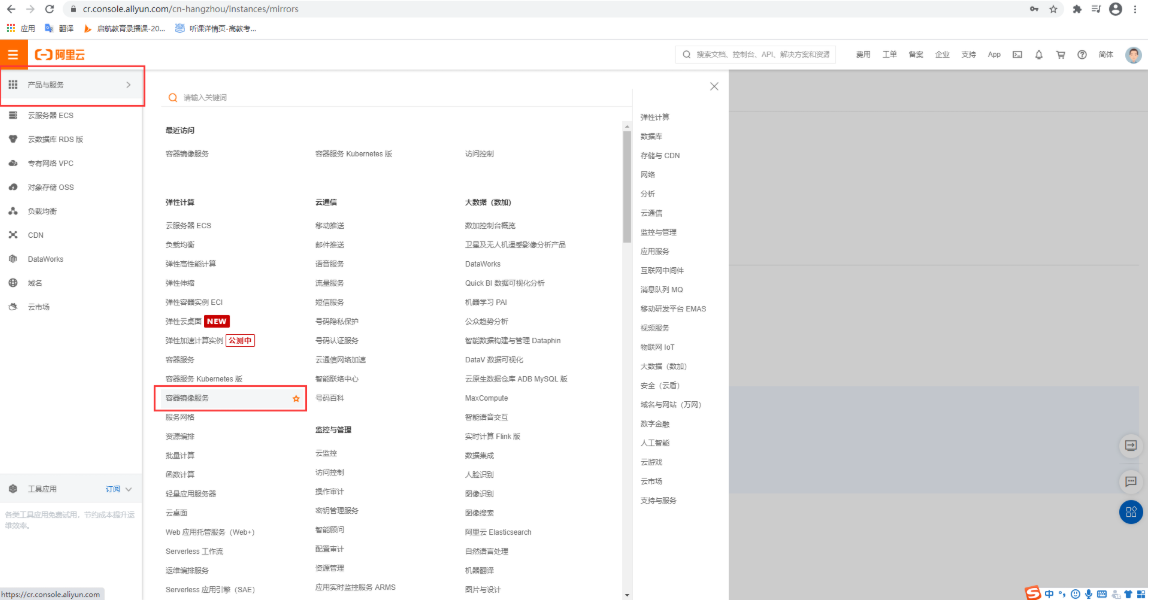Viewport: 1149px width, 600px height.
Task: Click the 负载均衡 sidebar icon
Action: point(13,211)
